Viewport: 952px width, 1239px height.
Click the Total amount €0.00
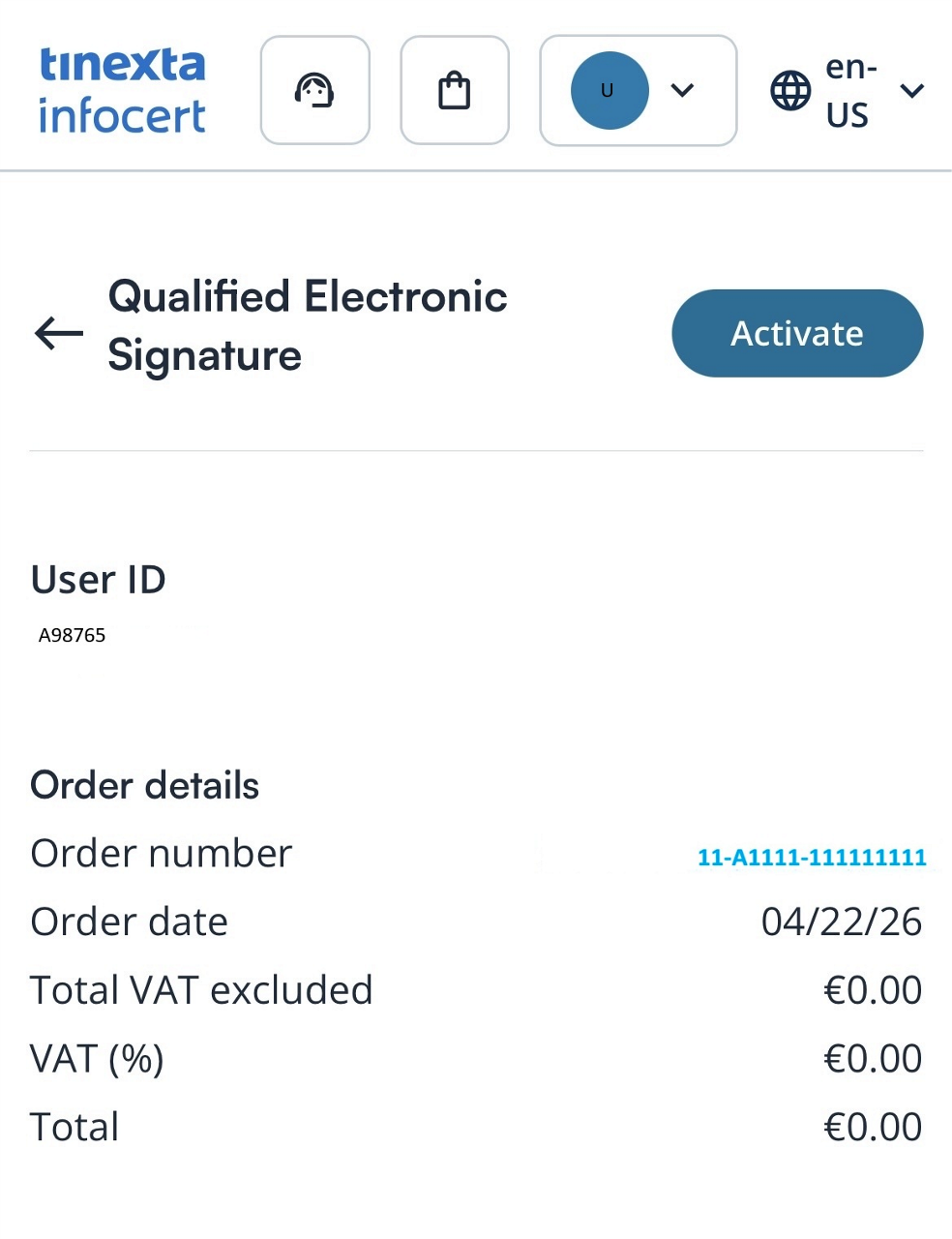click(x=873, y=1128)
